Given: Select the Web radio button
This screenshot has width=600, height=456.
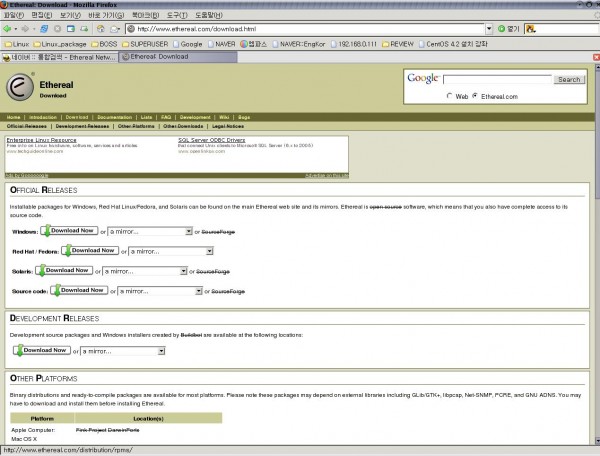Looking at the screenshot, I should click(449, 96).
